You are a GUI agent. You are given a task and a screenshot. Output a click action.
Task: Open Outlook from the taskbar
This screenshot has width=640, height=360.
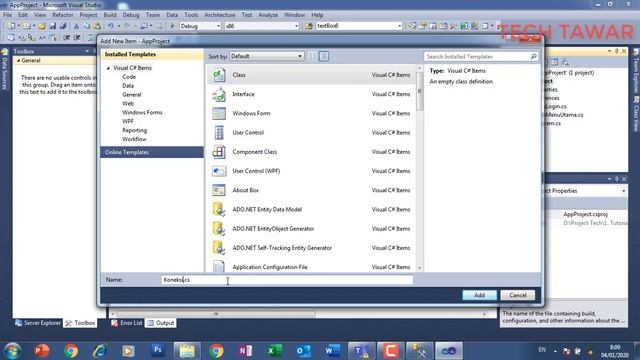(304, 350)
